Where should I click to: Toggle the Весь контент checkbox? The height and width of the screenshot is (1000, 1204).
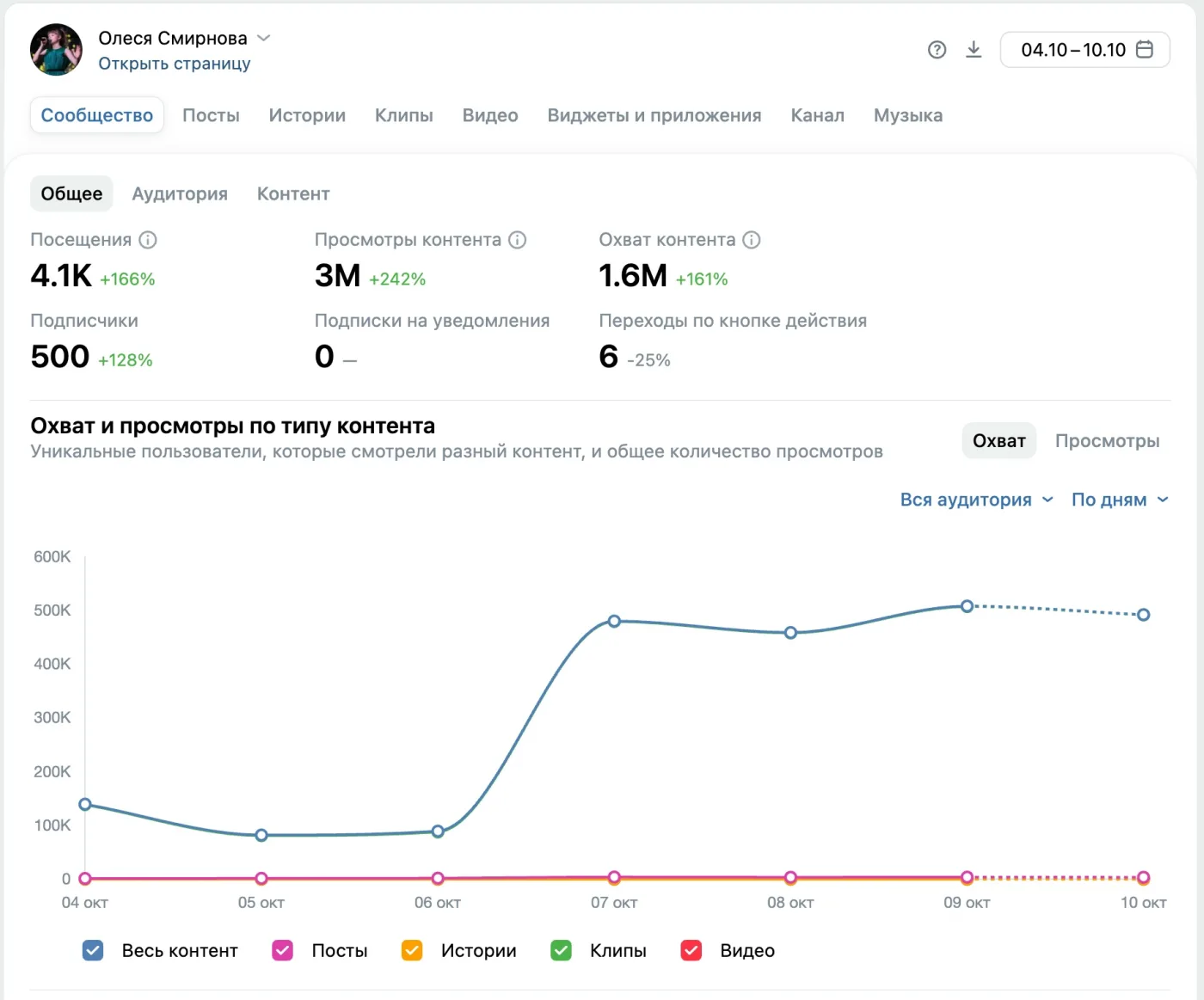[93, 950]
